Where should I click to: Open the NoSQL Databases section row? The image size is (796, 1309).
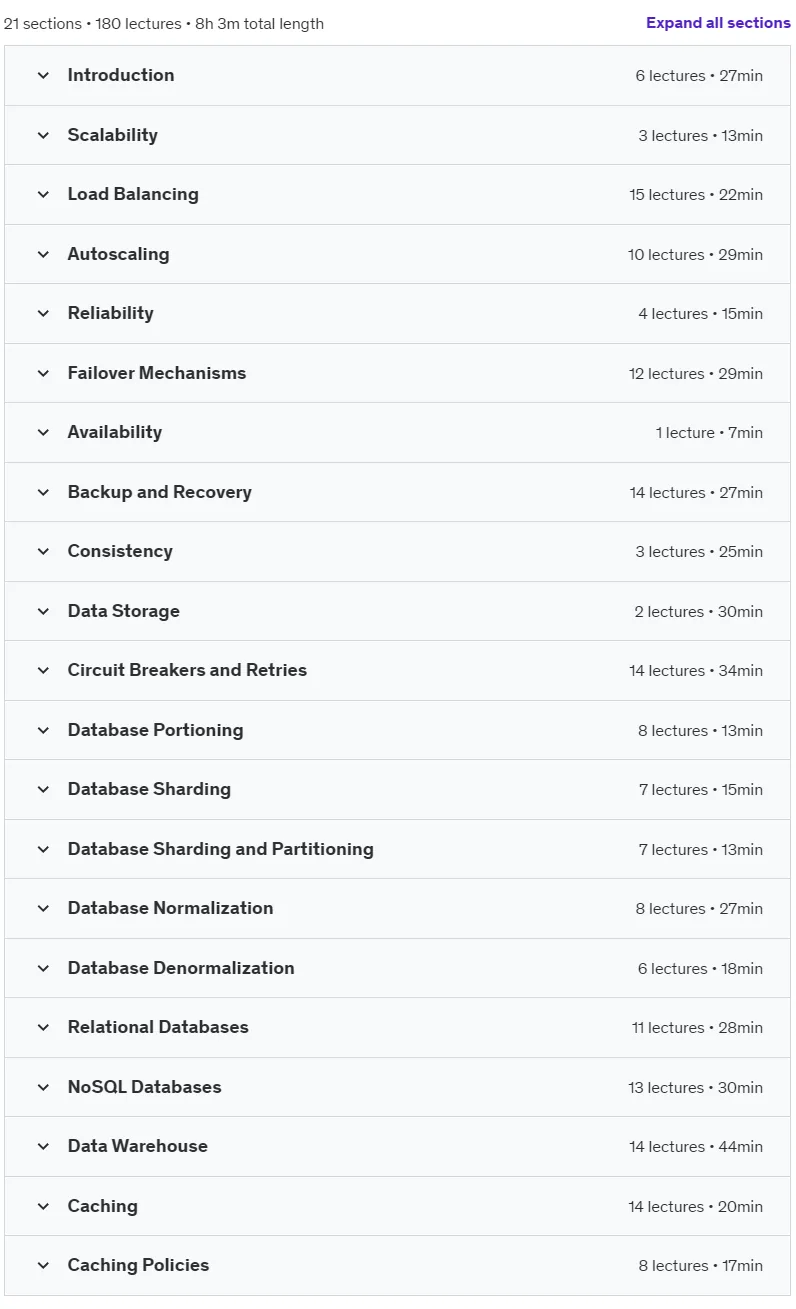point(397,1087)
